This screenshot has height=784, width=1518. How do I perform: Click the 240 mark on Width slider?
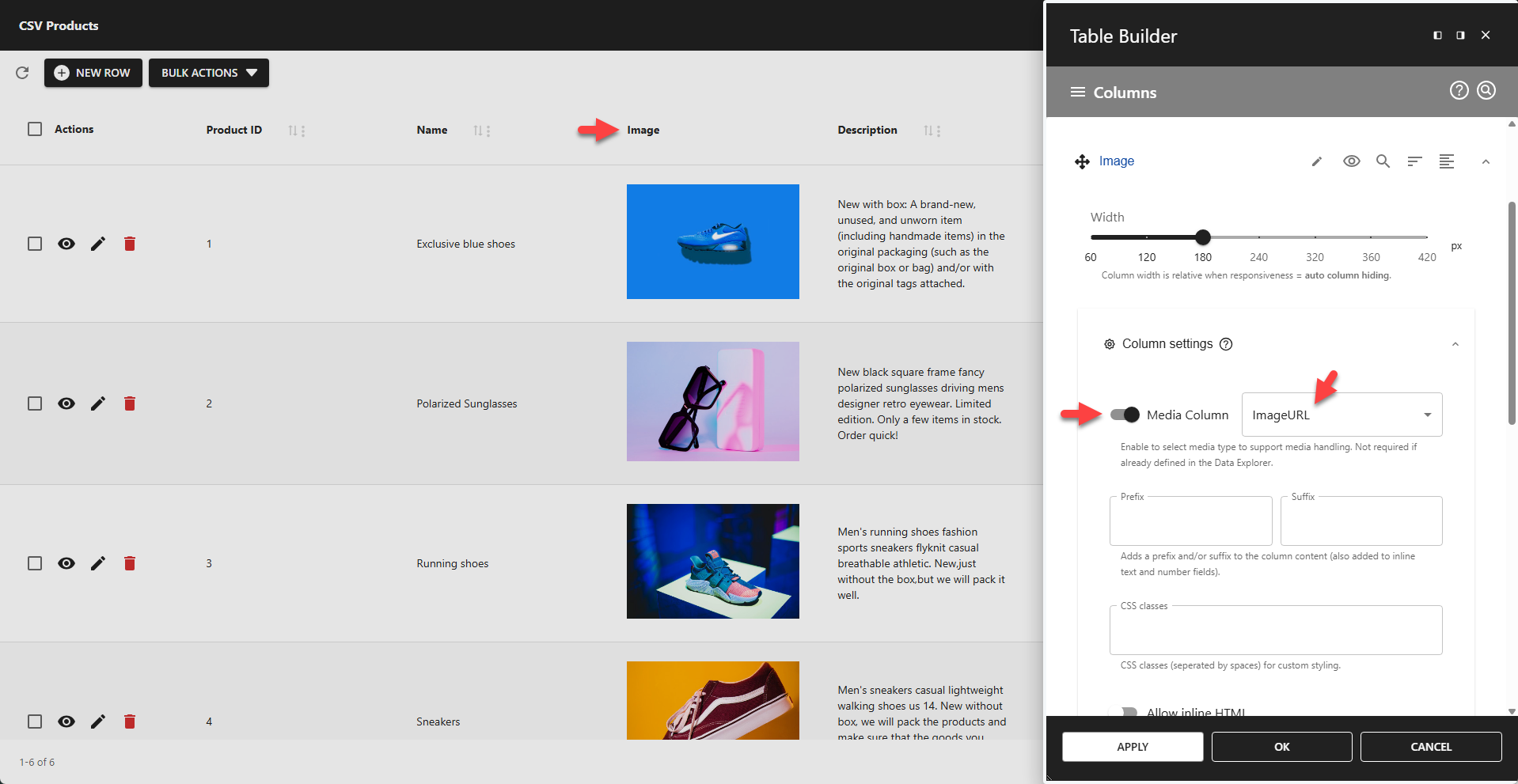[x=1259, y=237]
